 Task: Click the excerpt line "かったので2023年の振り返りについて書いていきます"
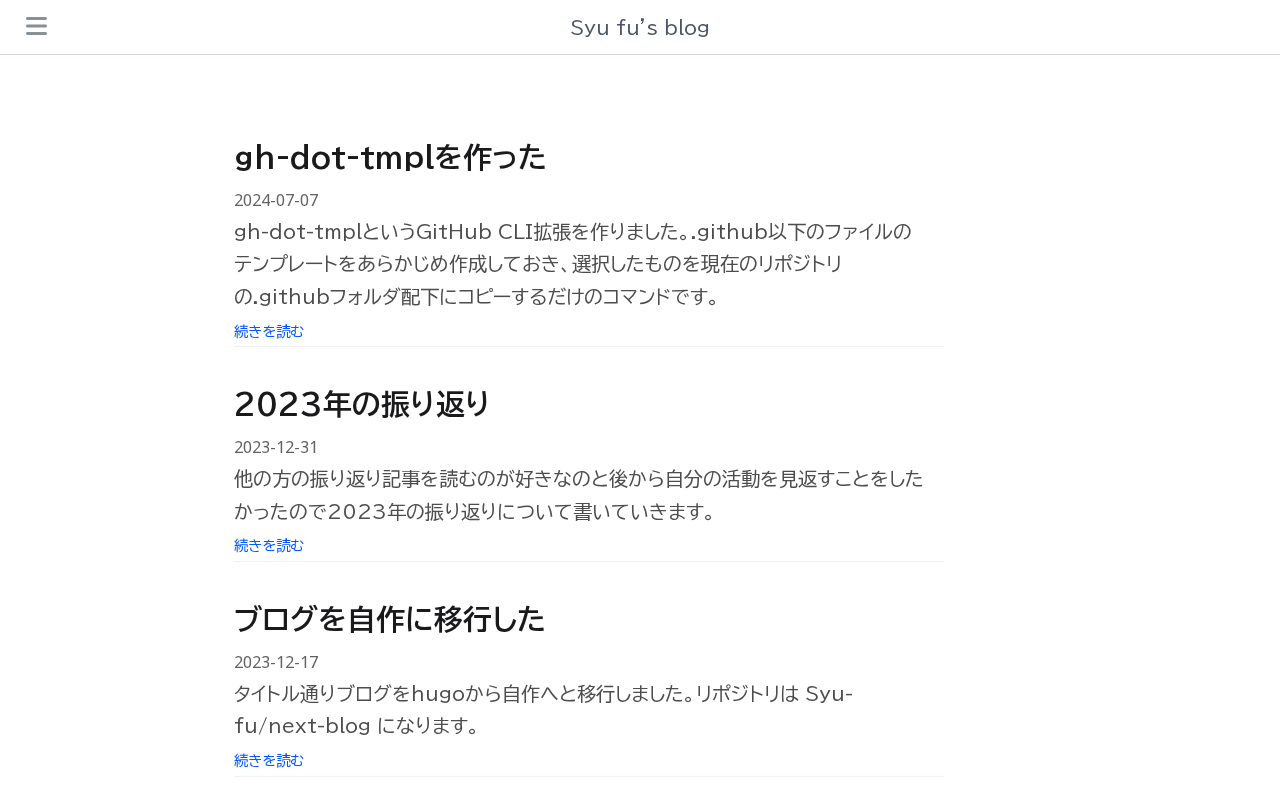[x=476, y=511]
